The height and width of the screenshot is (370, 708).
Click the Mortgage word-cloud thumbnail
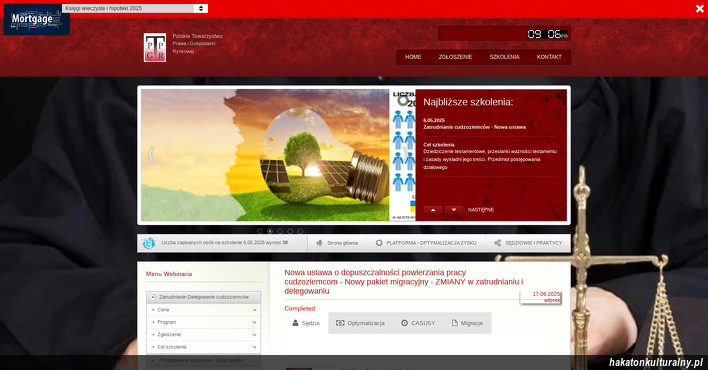point(36,20)
